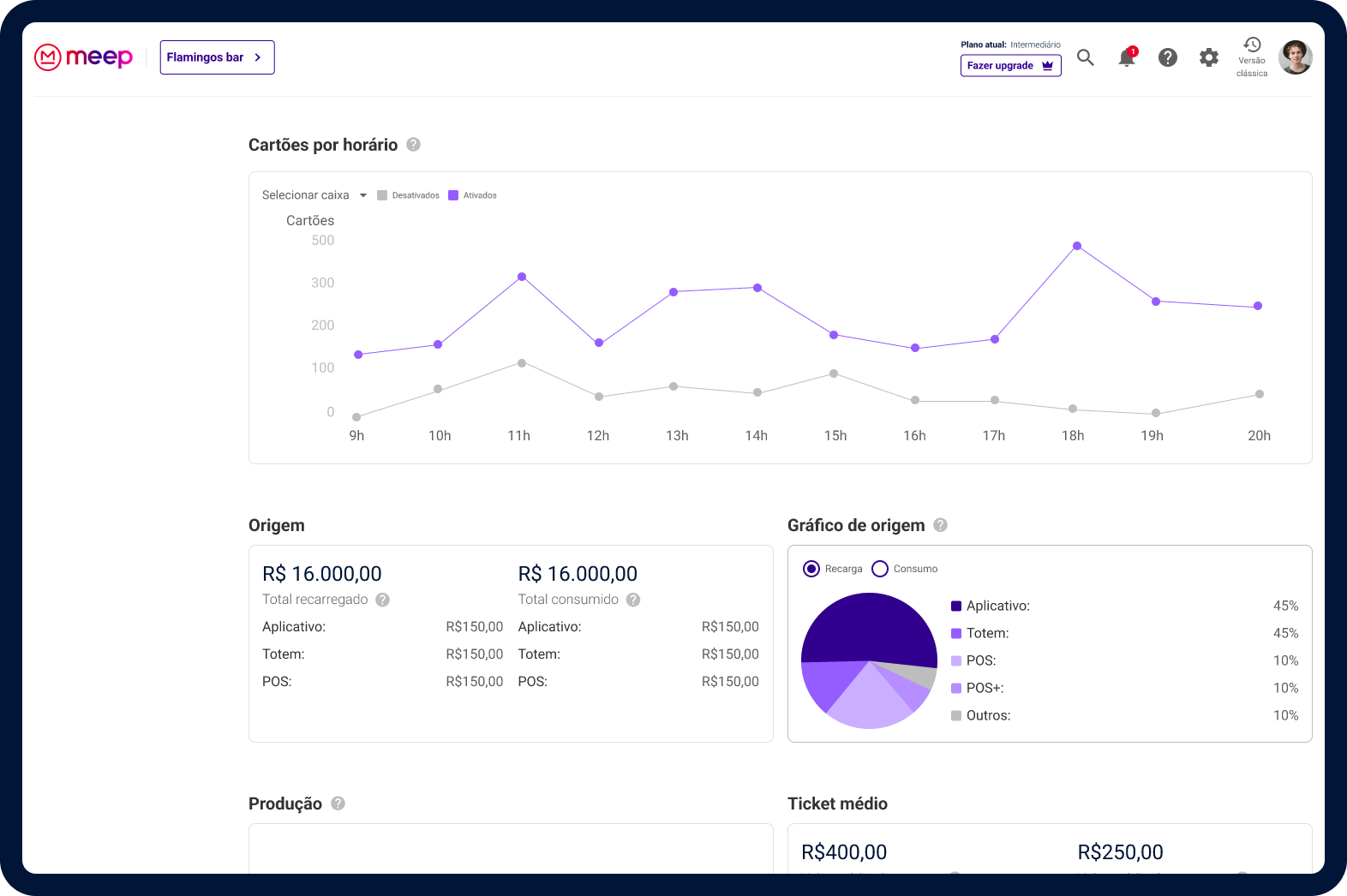Viewport: 1347px width, 896px height.
Task: Click the Origem section heading
Action: (277, 525)
